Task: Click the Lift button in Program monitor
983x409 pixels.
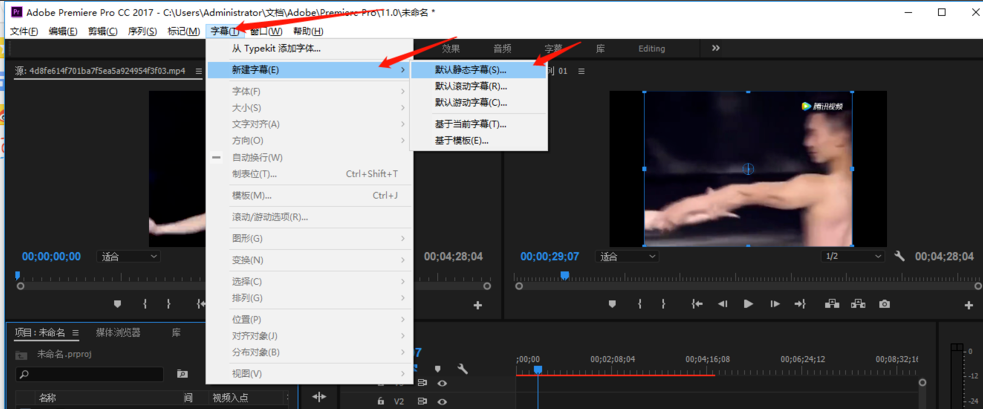Action: pyautogui.click(x=831, y=304)
